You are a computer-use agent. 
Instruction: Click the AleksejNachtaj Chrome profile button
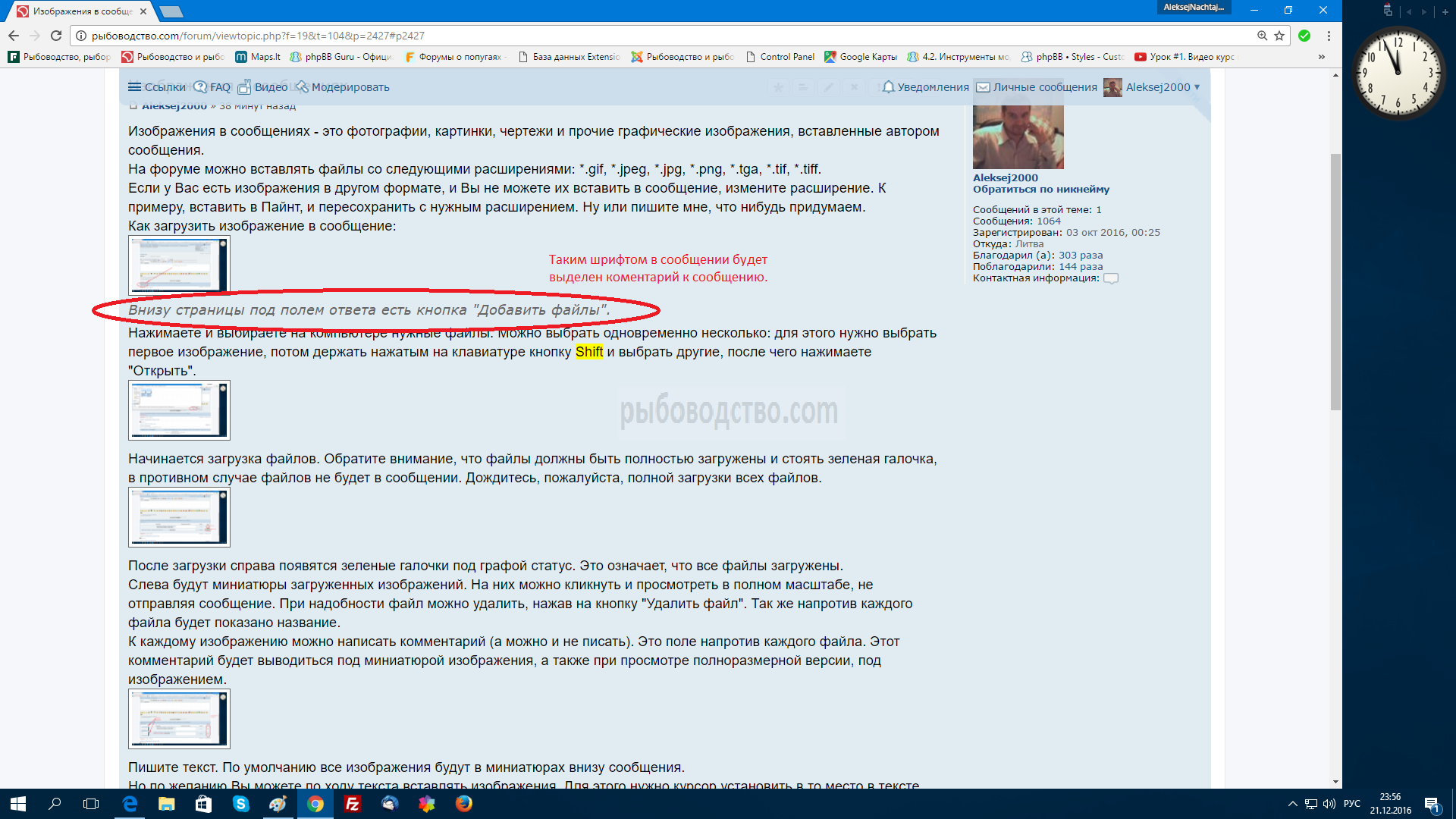pos(1194,8)
